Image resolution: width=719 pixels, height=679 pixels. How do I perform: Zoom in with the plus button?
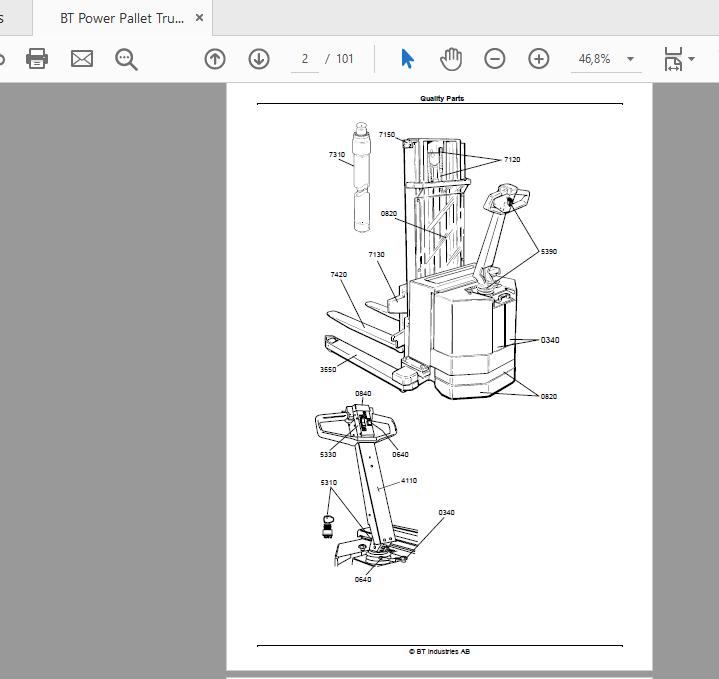(x=539, y=59)
